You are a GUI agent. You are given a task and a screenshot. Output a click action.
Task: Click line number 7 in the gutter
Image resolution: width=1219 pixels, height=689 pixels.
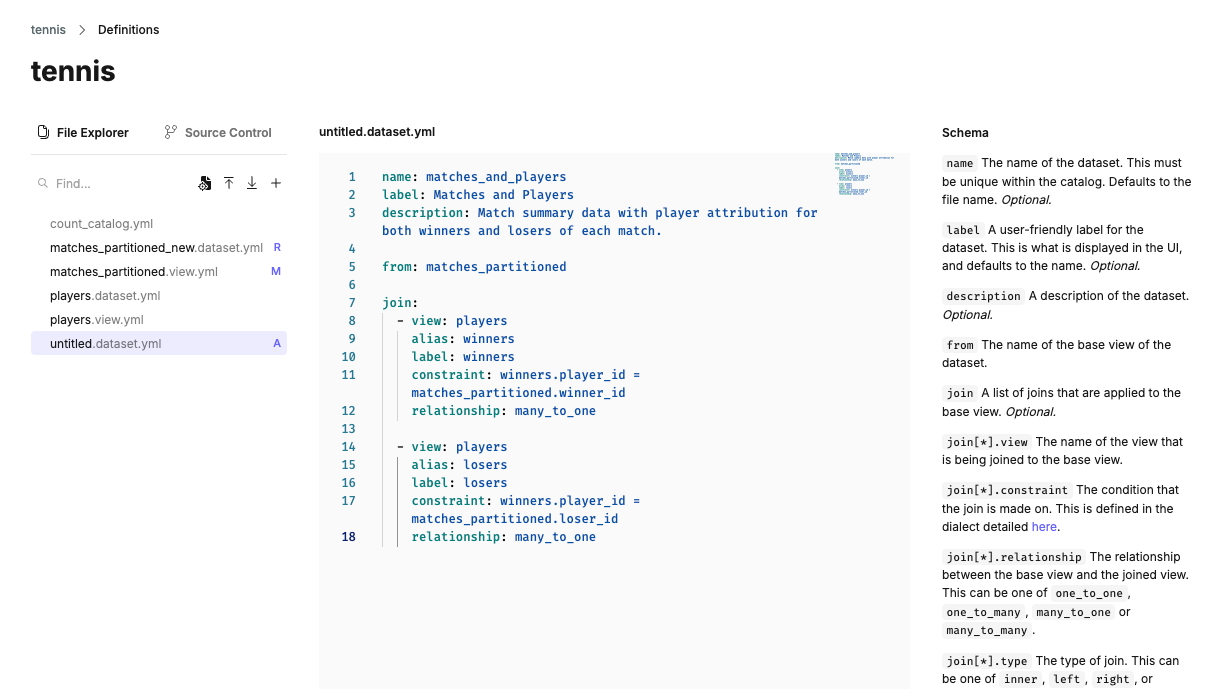352,303
